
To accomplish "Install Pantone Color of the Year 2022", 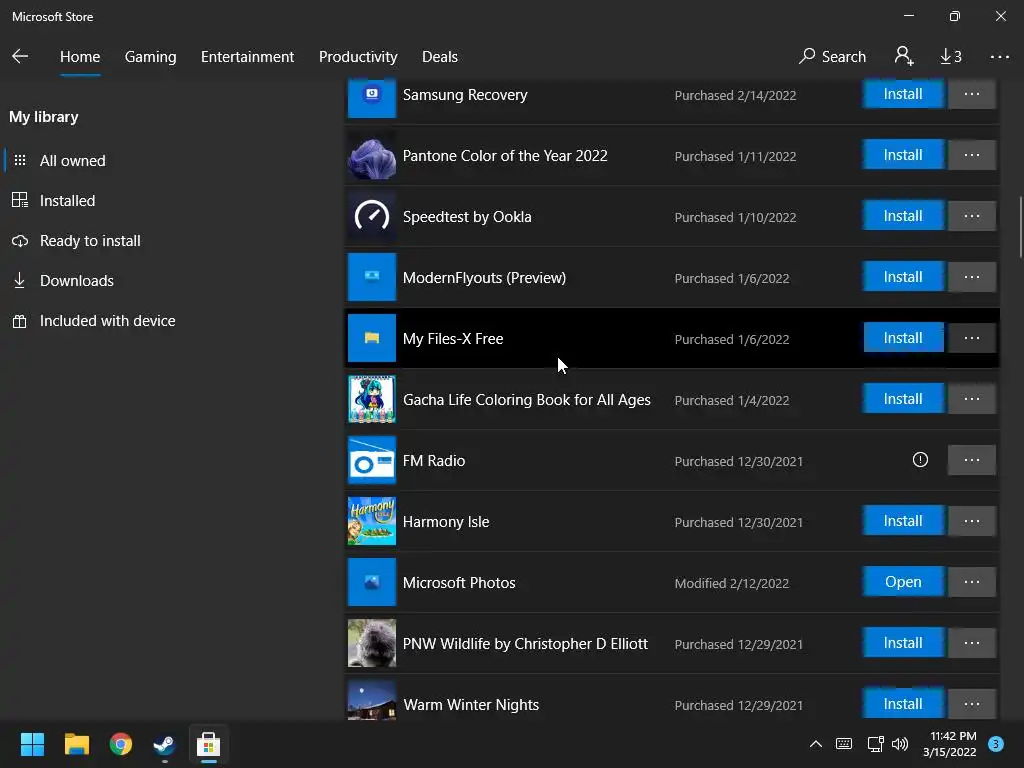I will point(903,155).
